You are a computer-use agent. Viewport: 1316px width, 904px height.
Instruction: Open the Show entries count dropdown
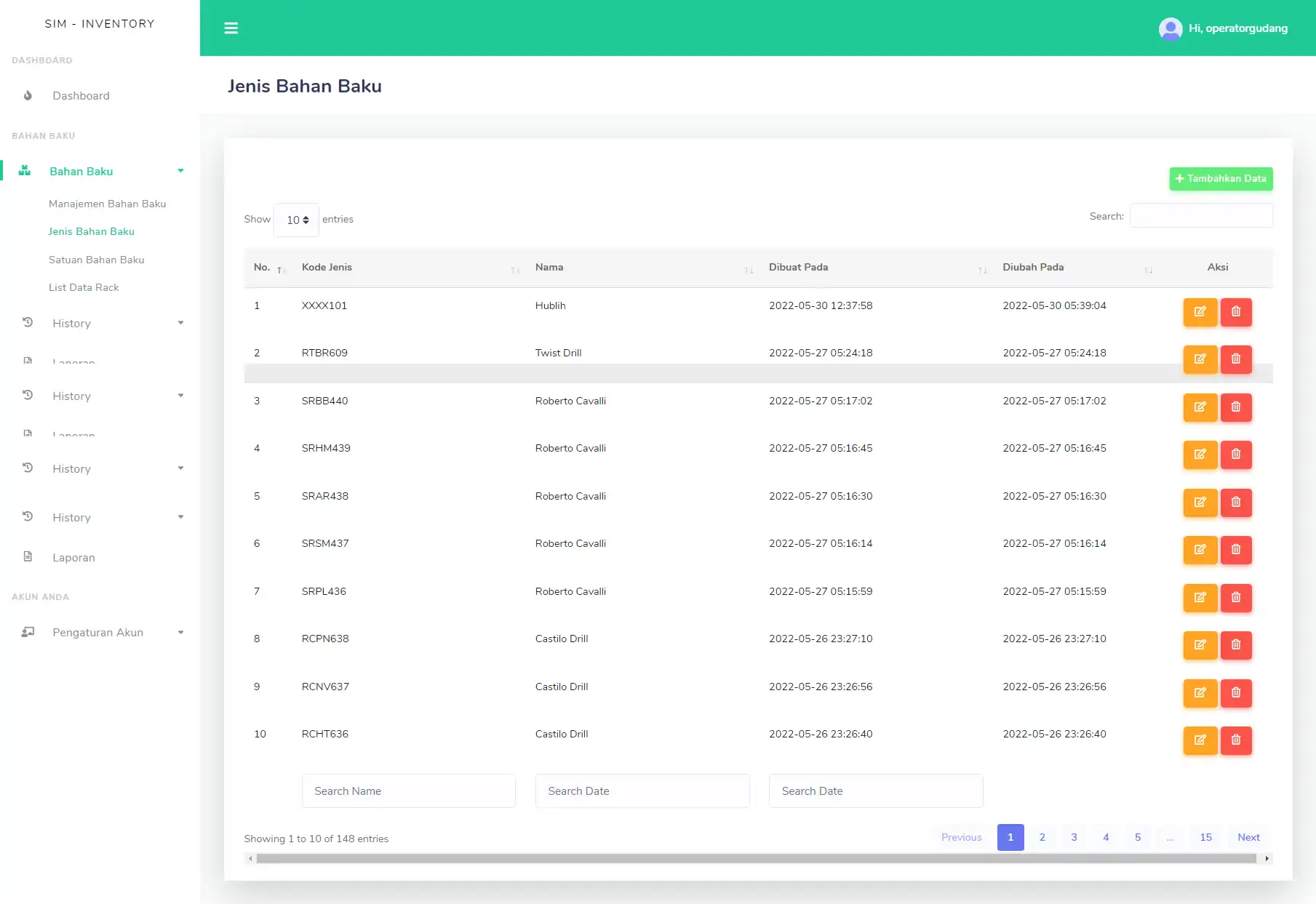[x=296, y=220]
